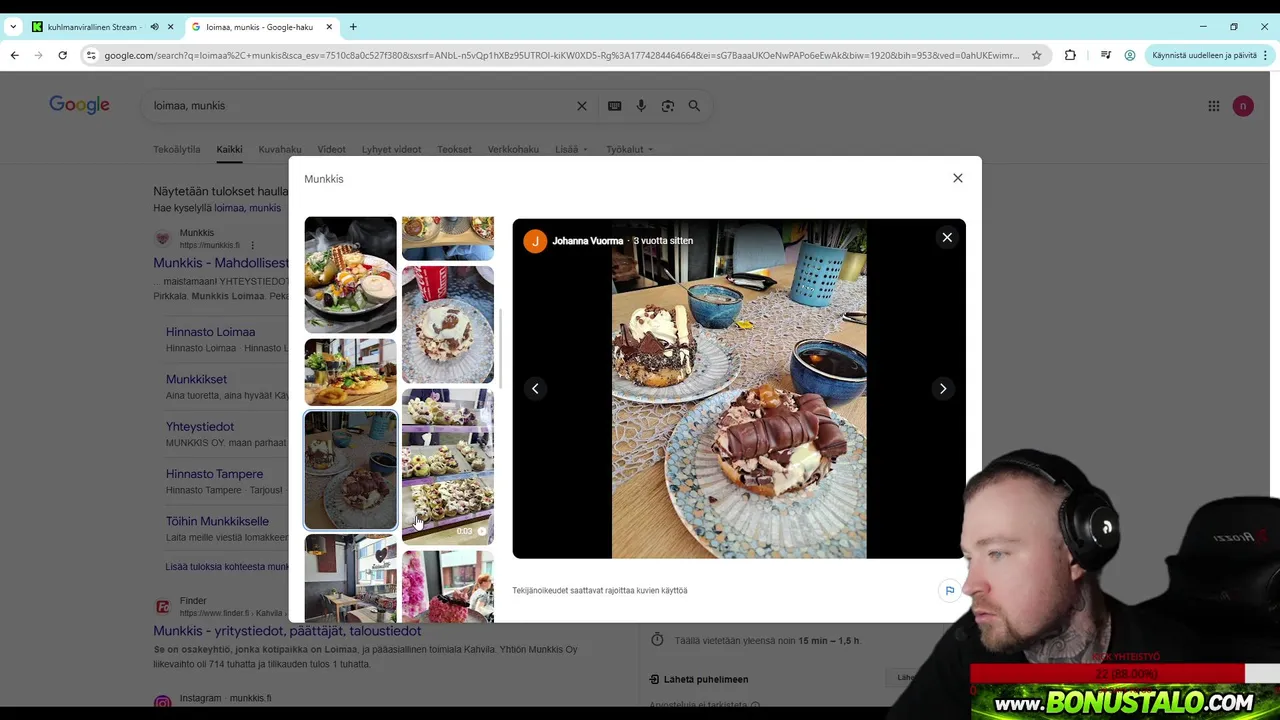Select the Teokset search tab
This screenshot has height=720, width=1280.
point(454,149)
